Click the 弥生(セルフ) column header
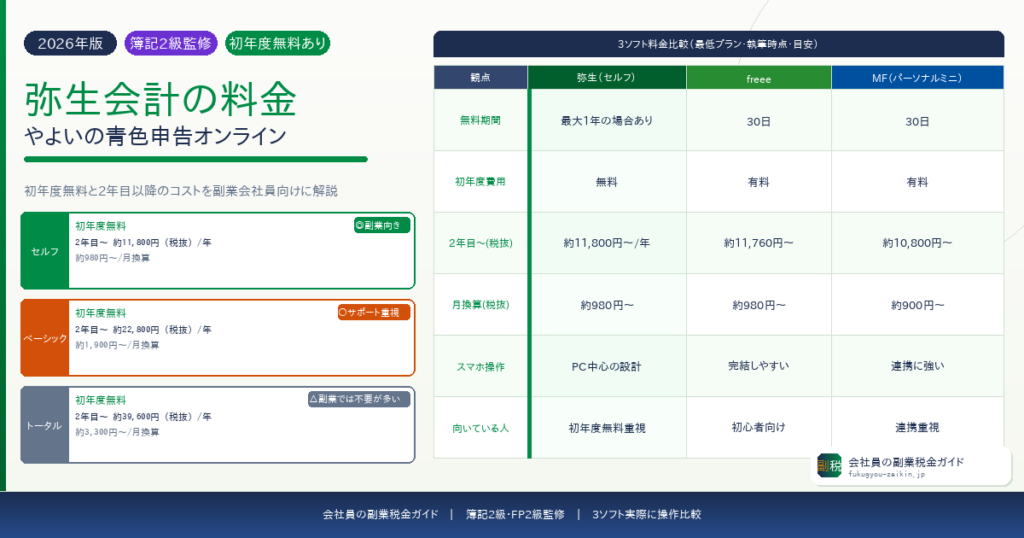This screenshot has width=1024, height=538. click(x=607, y=77)
